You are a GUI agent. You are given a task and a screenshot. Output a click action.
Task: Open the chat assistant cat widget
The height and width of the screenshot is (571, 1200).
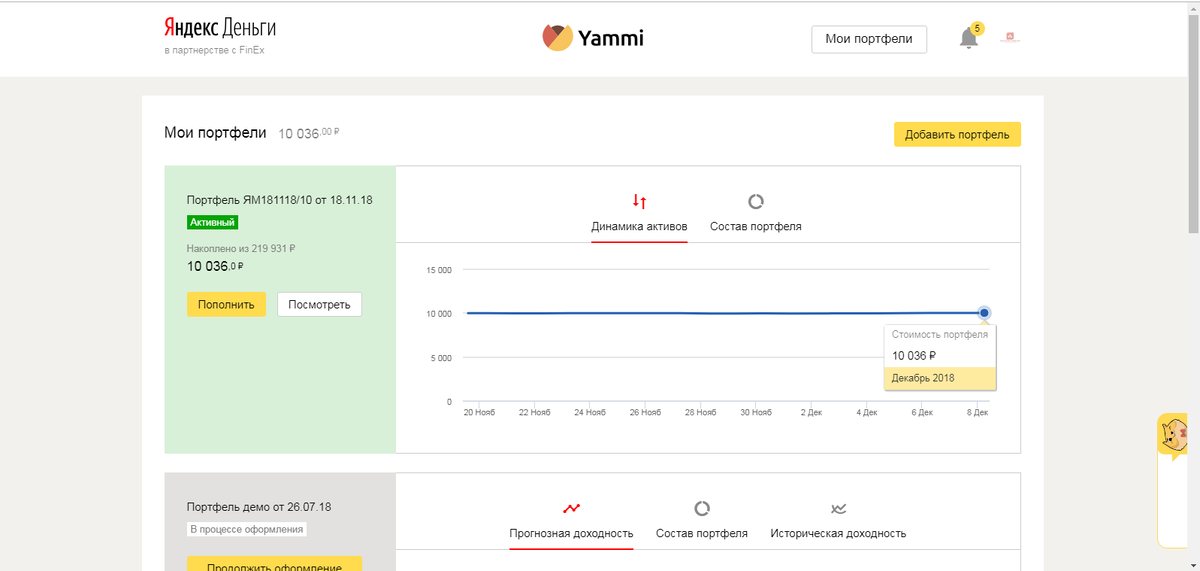pyautogui.click(x=1173, y=436)
